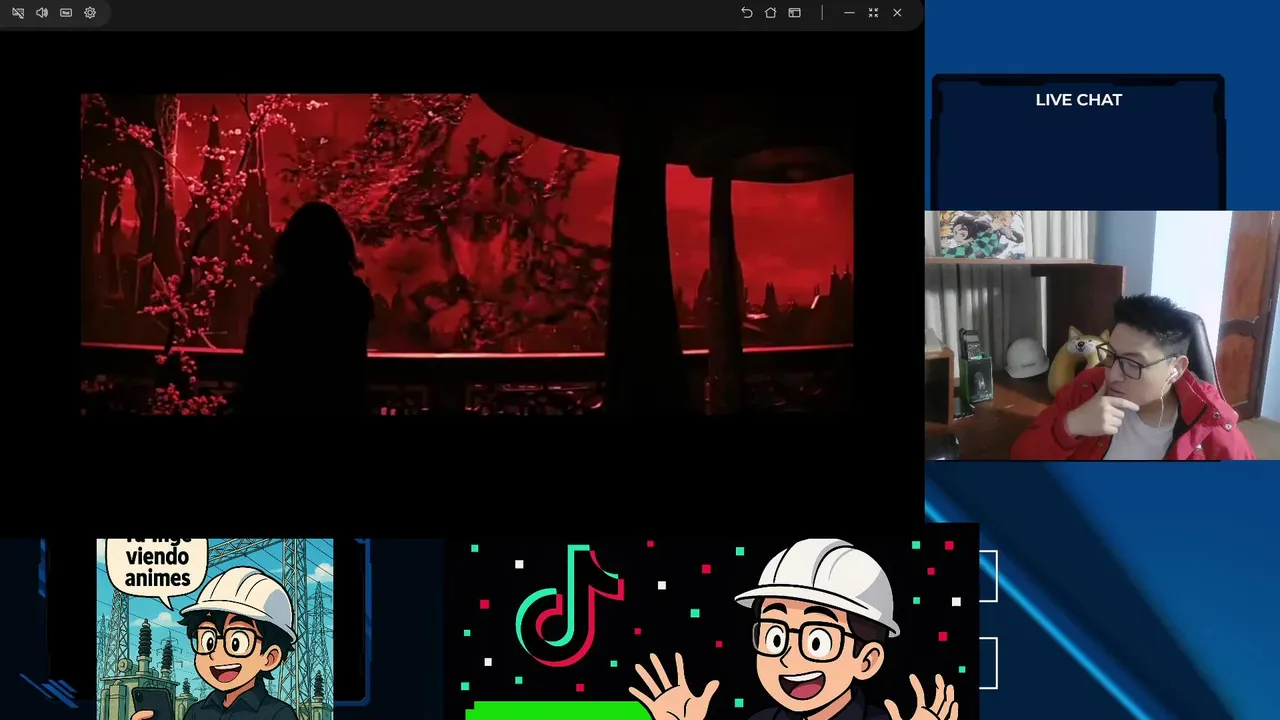The width and height of the screenshot is (1280, 720).
Task: Click the home icon in title bar
Action: click(770, 13)
